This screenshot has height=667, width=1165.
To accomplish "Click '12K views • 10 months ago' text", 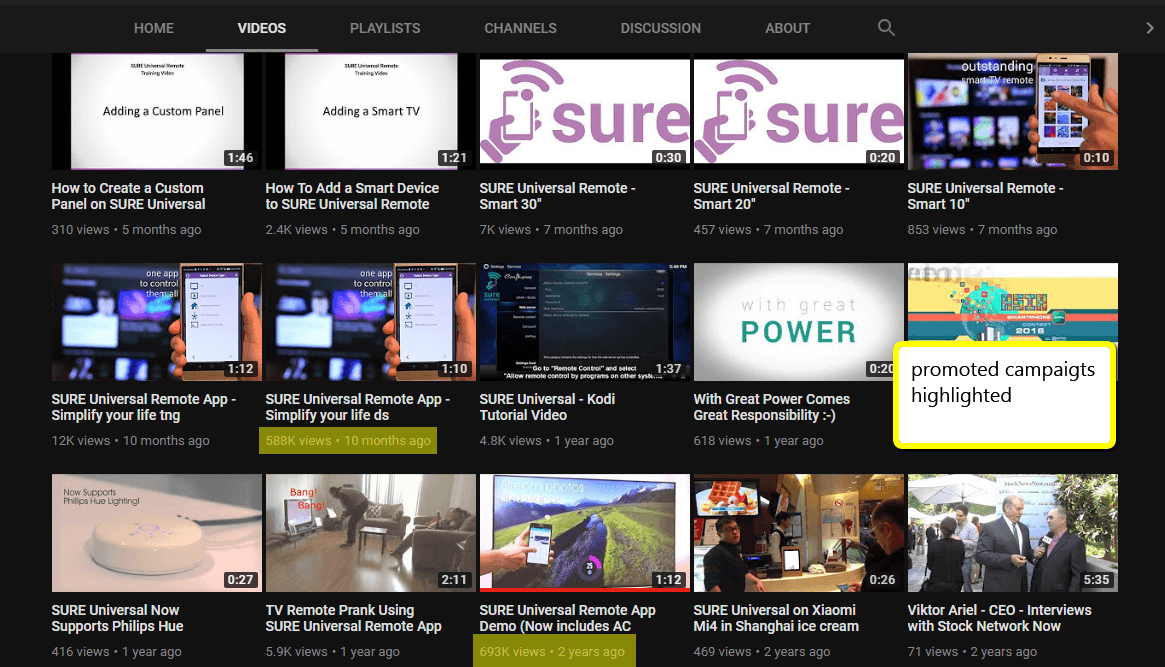I will click(x=130, y=440).
